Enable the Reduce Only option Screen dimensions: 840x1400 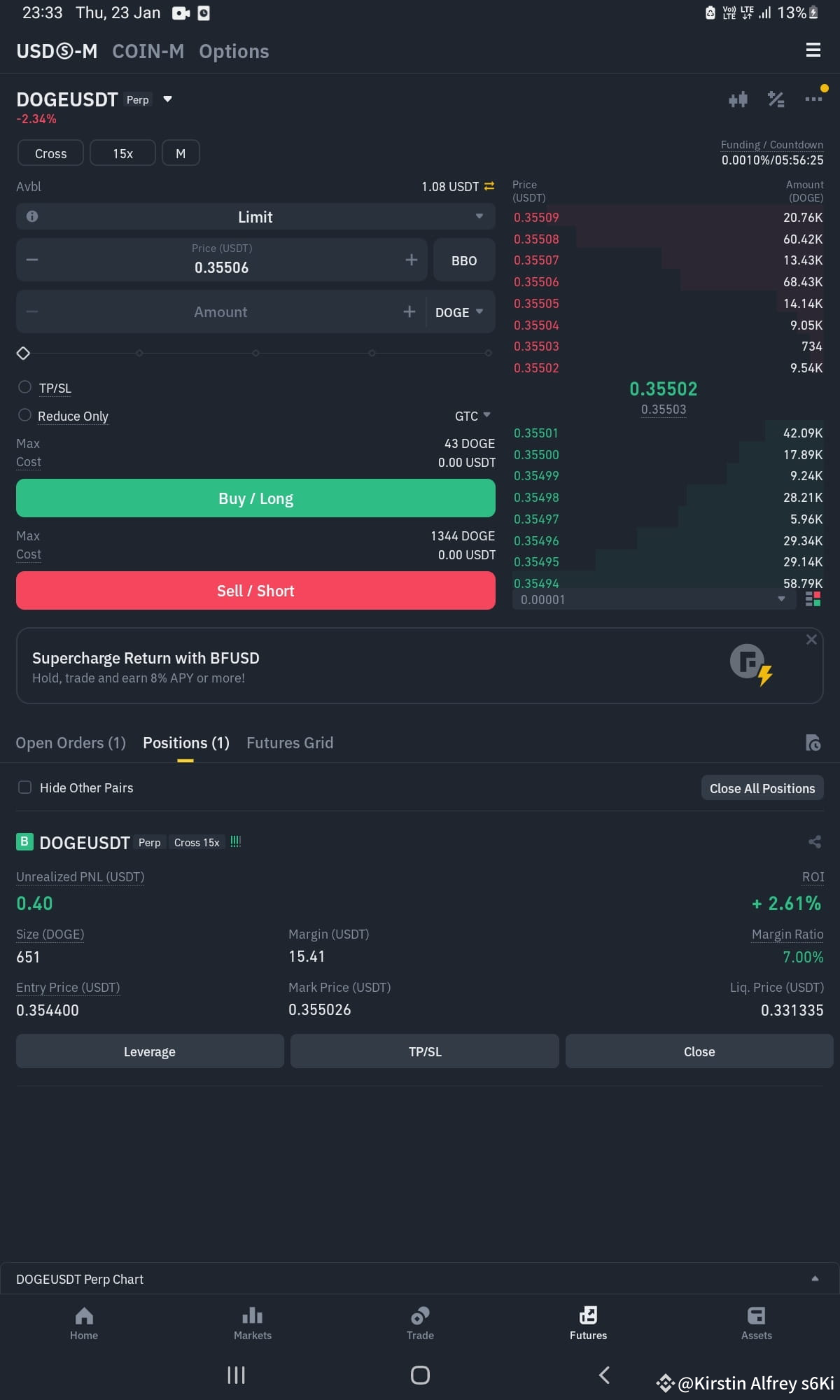click(x=24, y=415)
